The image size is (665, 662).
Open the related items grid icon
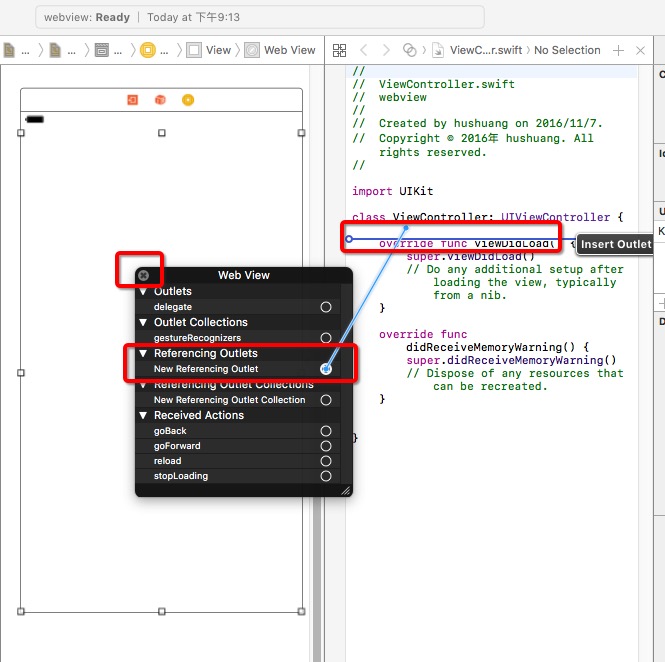pyautogui.click(x=339, y=50)
